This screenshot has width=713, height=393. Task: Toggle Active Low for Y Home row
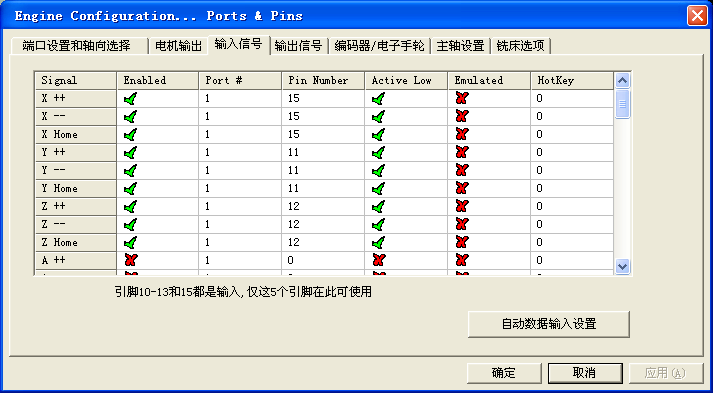pyautogui.click(x=378, y=188)
